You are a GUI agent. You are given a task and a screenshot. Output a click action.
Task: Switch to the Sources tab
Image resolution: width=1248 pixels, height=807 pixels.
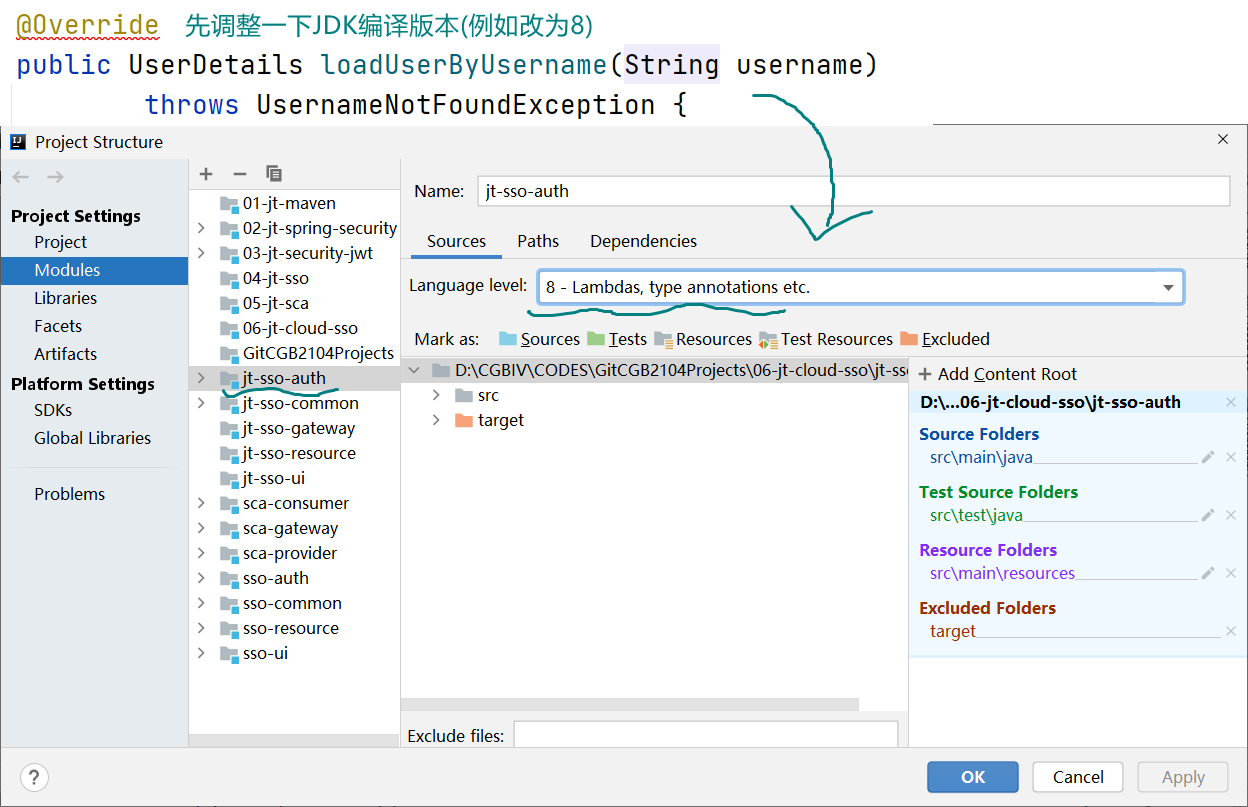(456, 241)
